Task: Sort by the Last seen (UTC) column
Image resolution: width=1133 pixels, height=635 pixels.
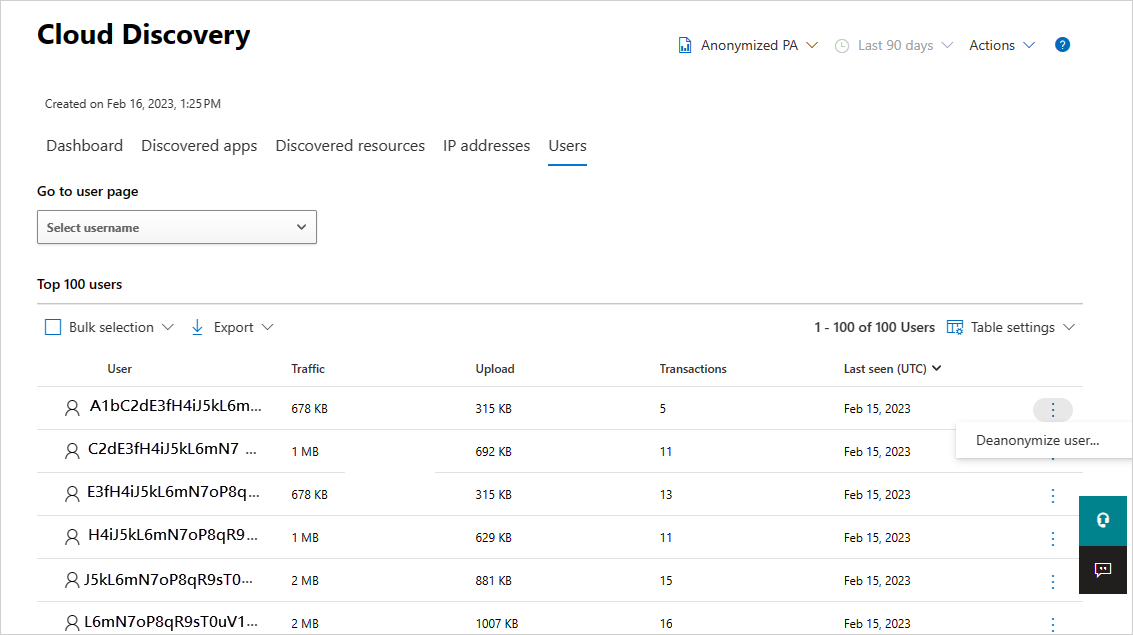Action: [x=892, y=368]
